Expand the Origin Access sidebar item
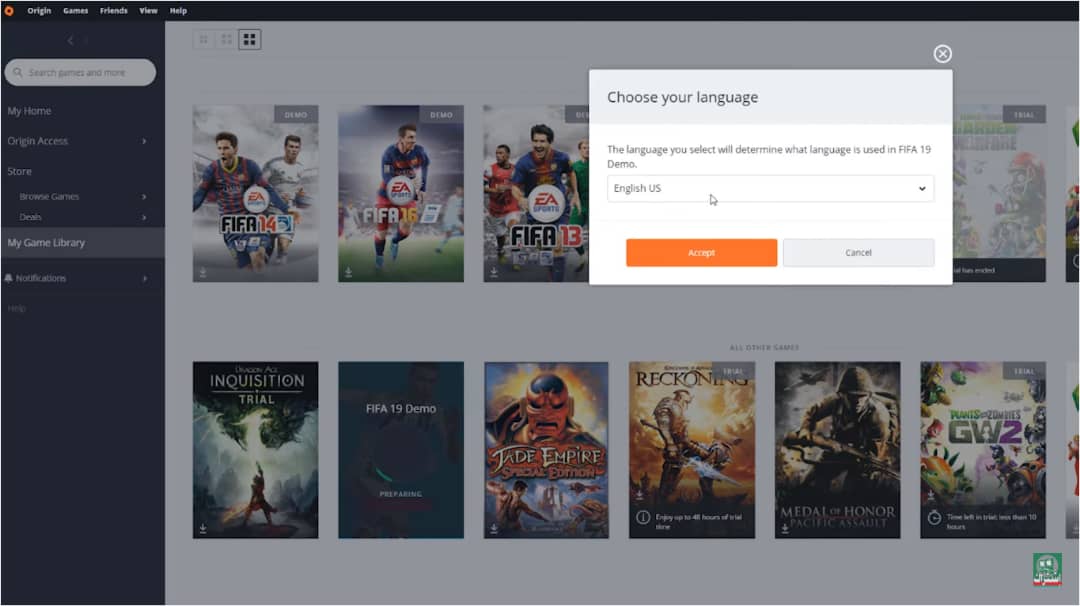The height and width of the screenshot is (606, 1080). pos(143,141)
